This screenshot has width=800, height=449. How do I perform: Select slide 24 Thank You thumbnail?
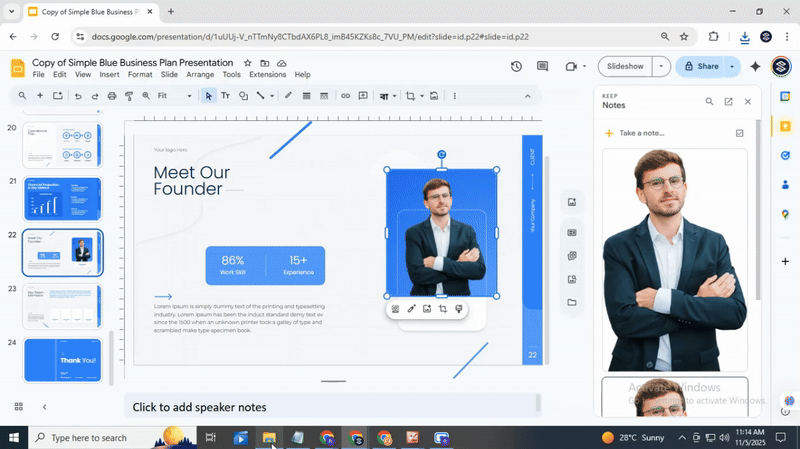click(62, 360)
